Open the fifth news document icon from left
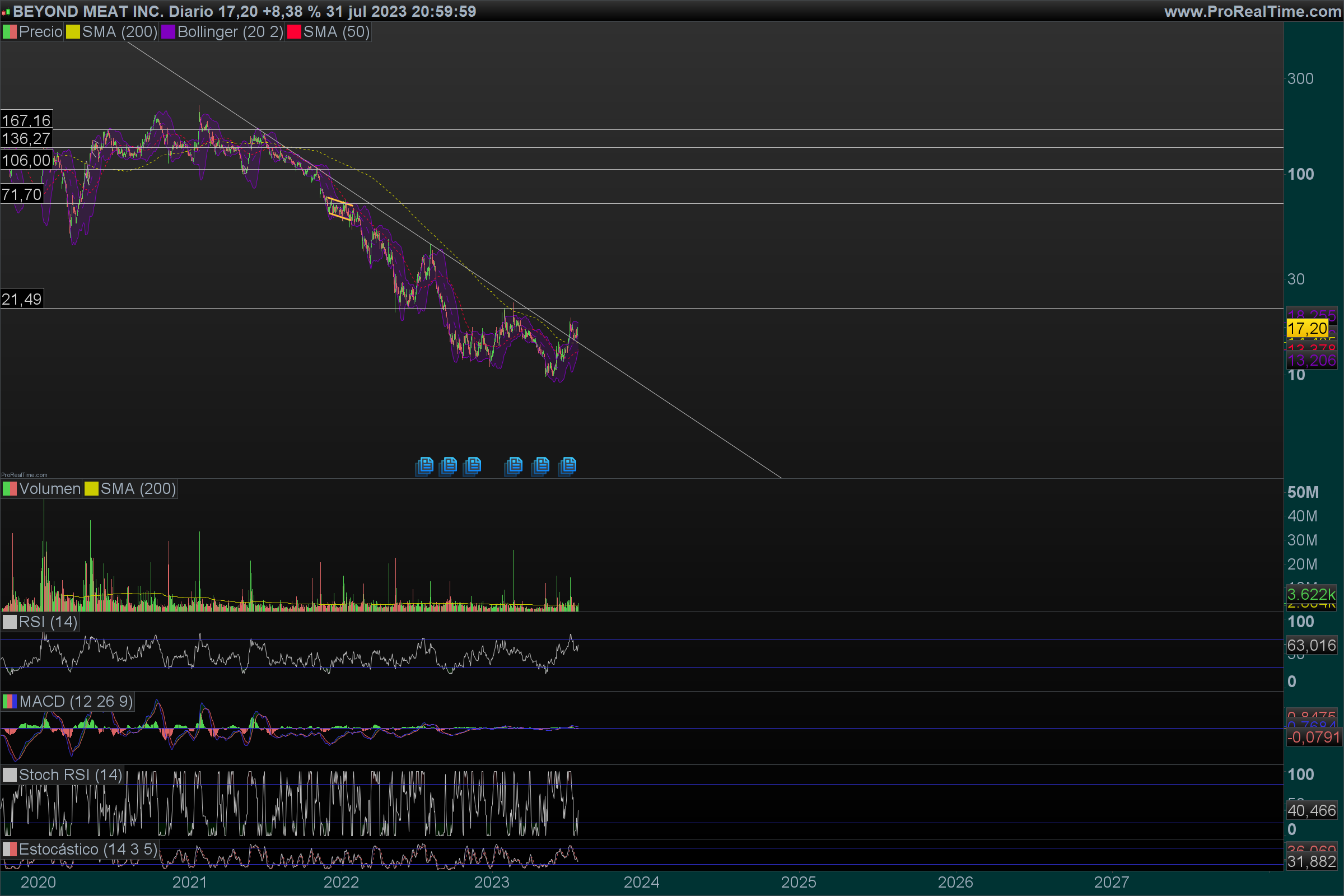Image resolution: width=1344 pixels, height=896 pixels. pyautogui.click(x=540, y=466)
